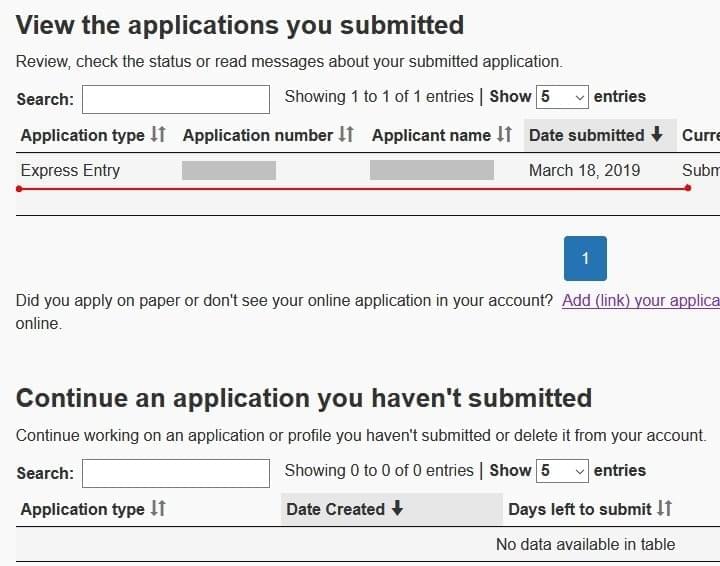
Task: Click Date Created column header
Action: 392,509
